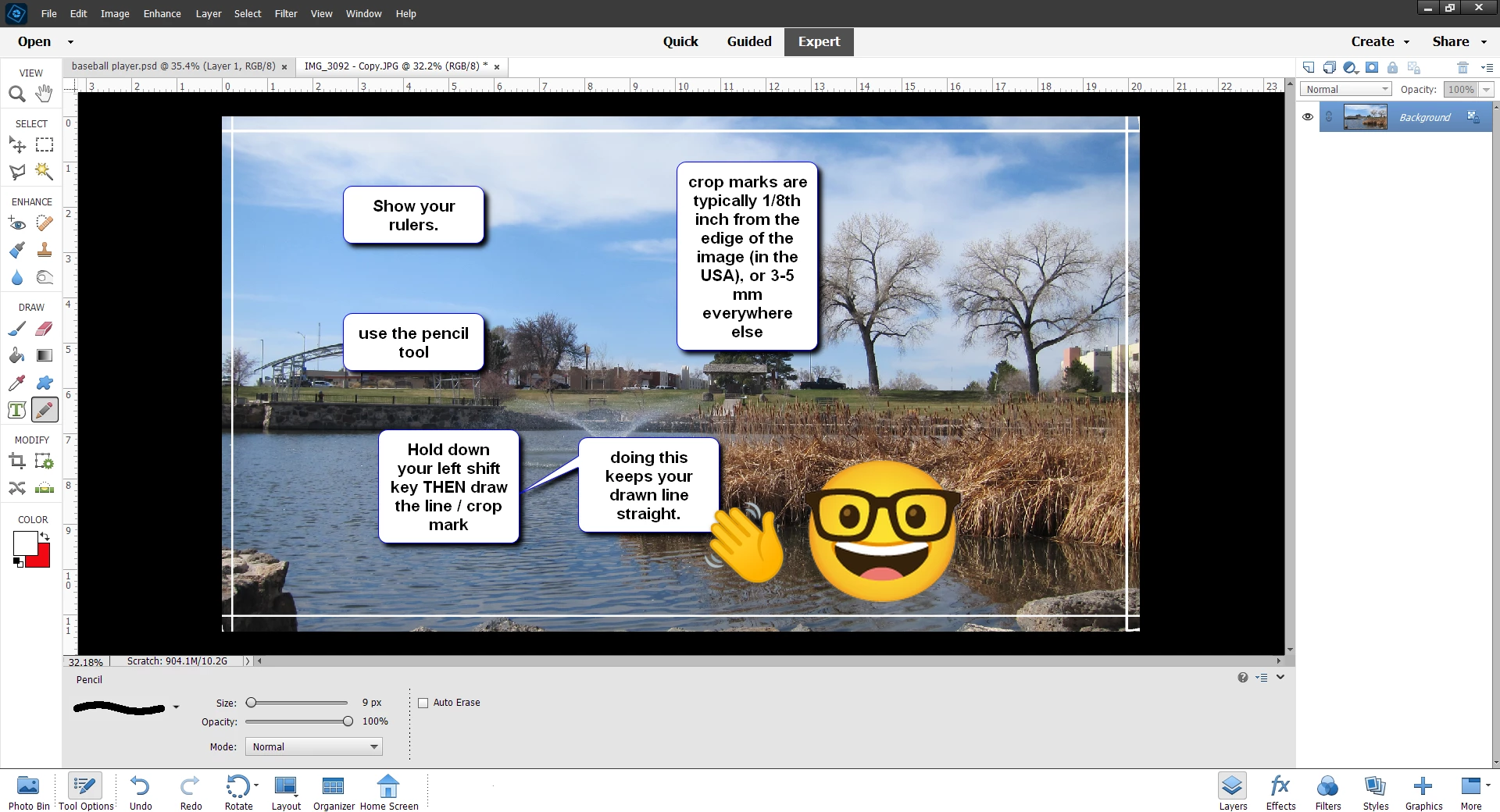Select the Spot Healing Brush tool

pos(45,224)
